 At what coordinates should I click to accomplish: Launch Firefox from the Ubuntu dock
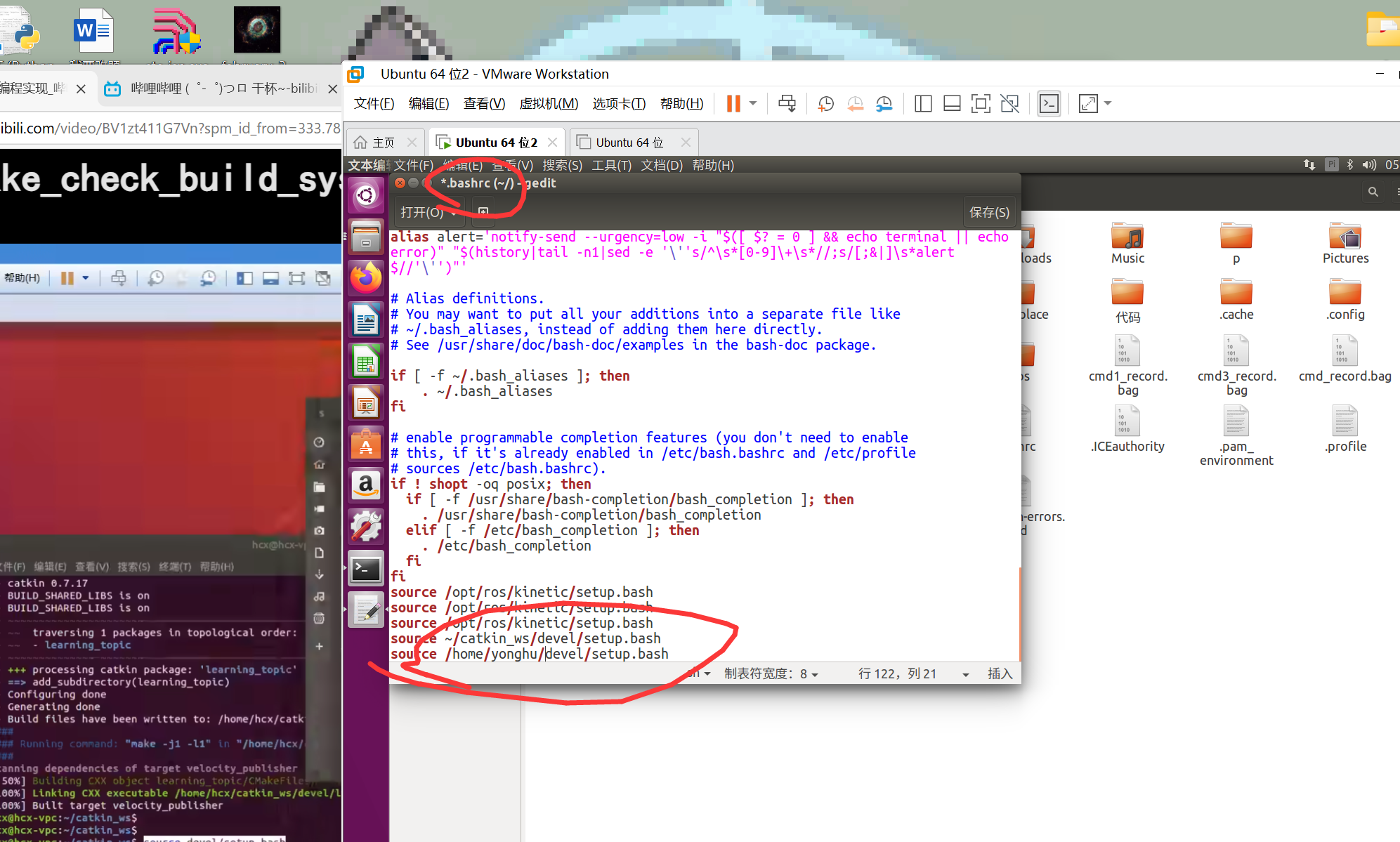(366, 278)
